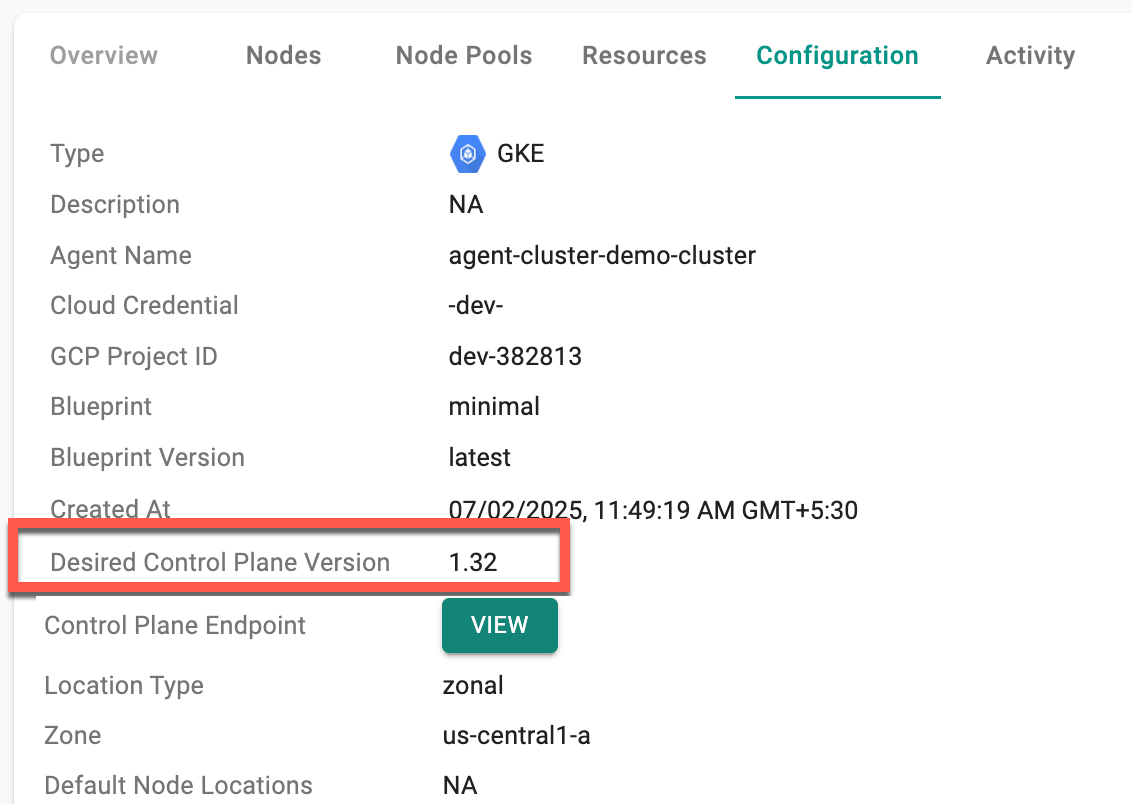Click the Desired Control Plane Version value 1.32
This screenshot has width=1132, height=804.
473,562
